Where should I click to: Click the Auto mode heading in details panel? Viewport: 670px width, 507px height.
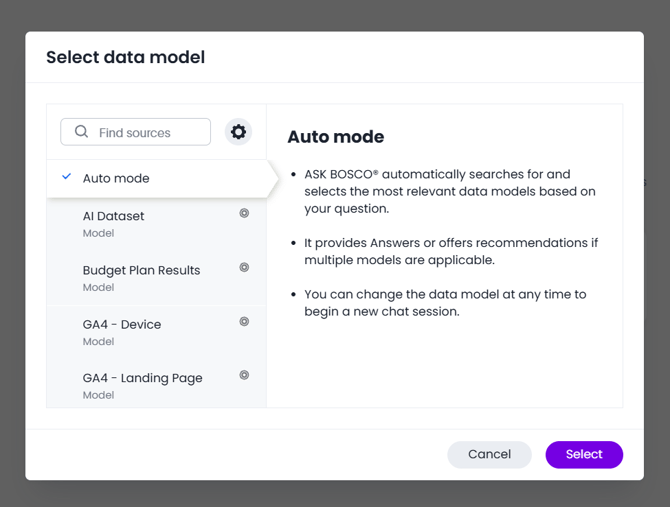[335, 137]
